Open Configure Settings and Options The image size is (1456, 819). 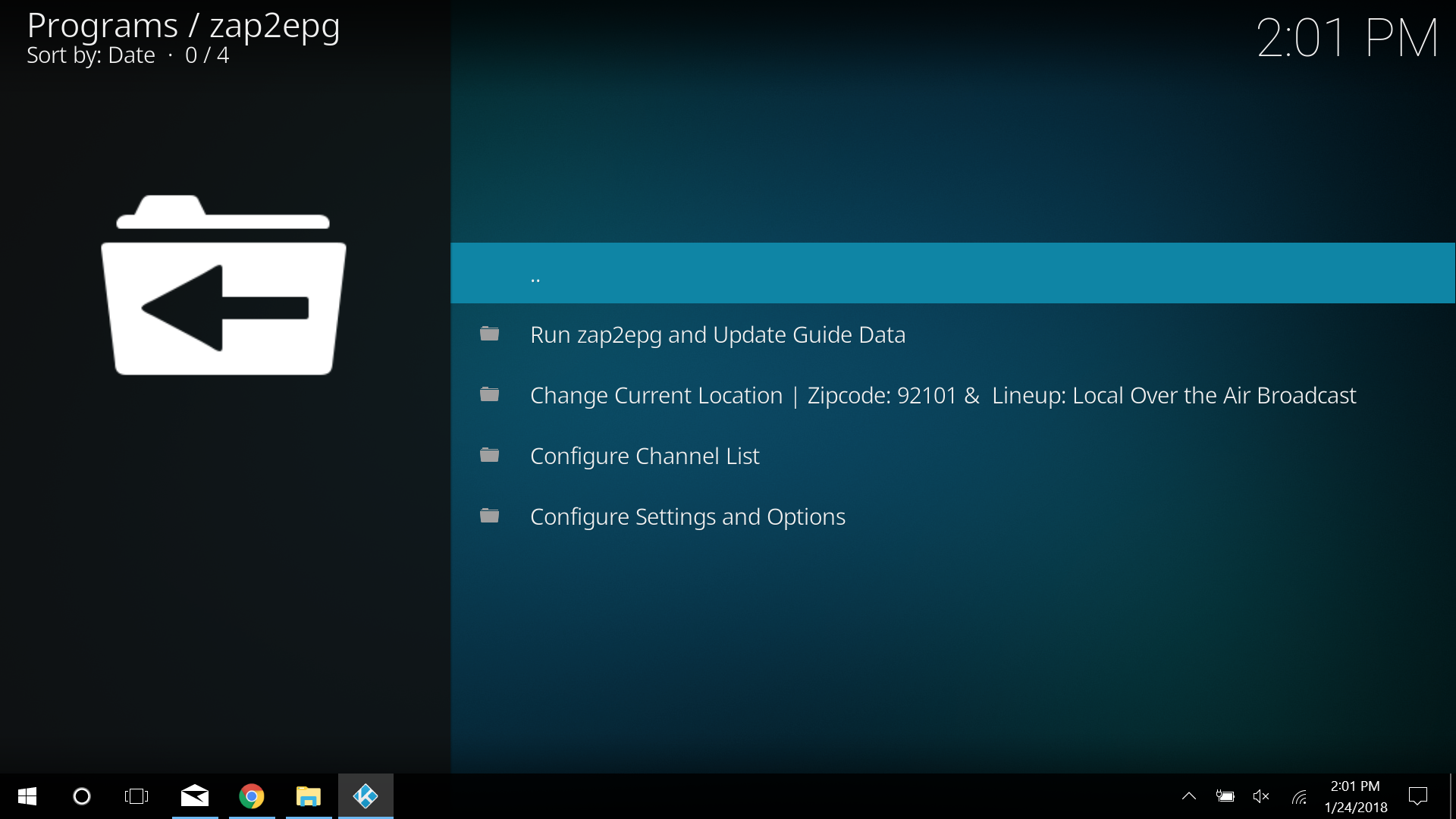pyautogui.click(x=952, y=516)
